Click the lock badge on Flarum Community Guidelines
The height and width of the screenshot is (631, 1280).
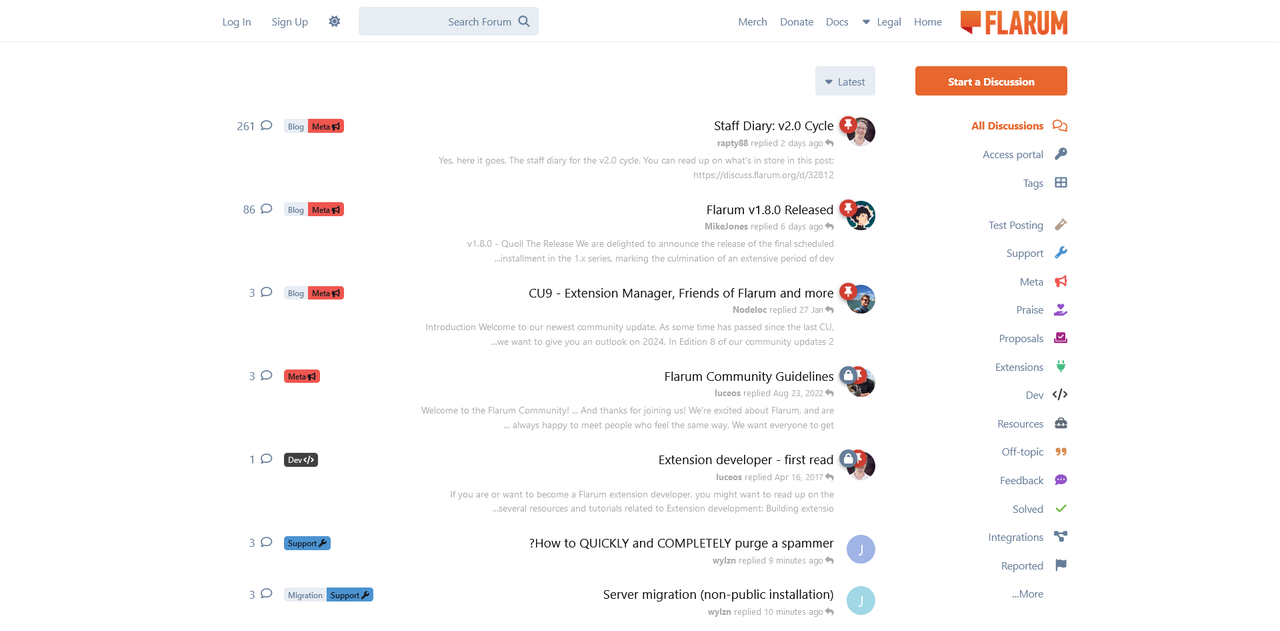point(848,375)
